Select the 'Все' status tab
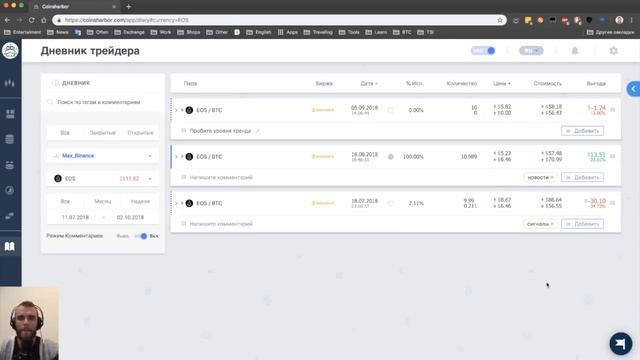640x360 pixels. tap(65, 133)
